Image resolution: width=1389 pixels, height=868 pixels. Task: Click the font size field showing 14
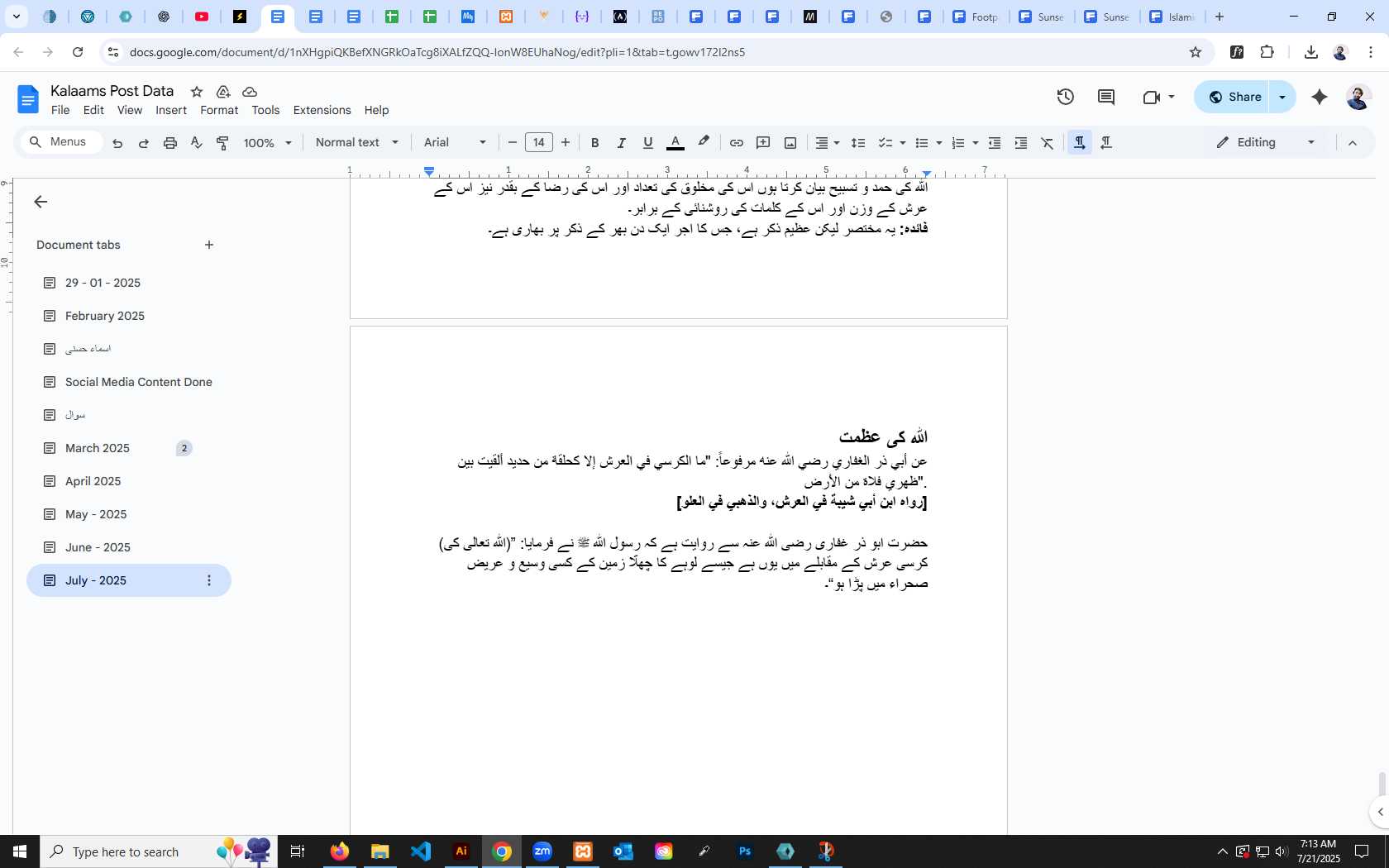(x=539, y=143)
